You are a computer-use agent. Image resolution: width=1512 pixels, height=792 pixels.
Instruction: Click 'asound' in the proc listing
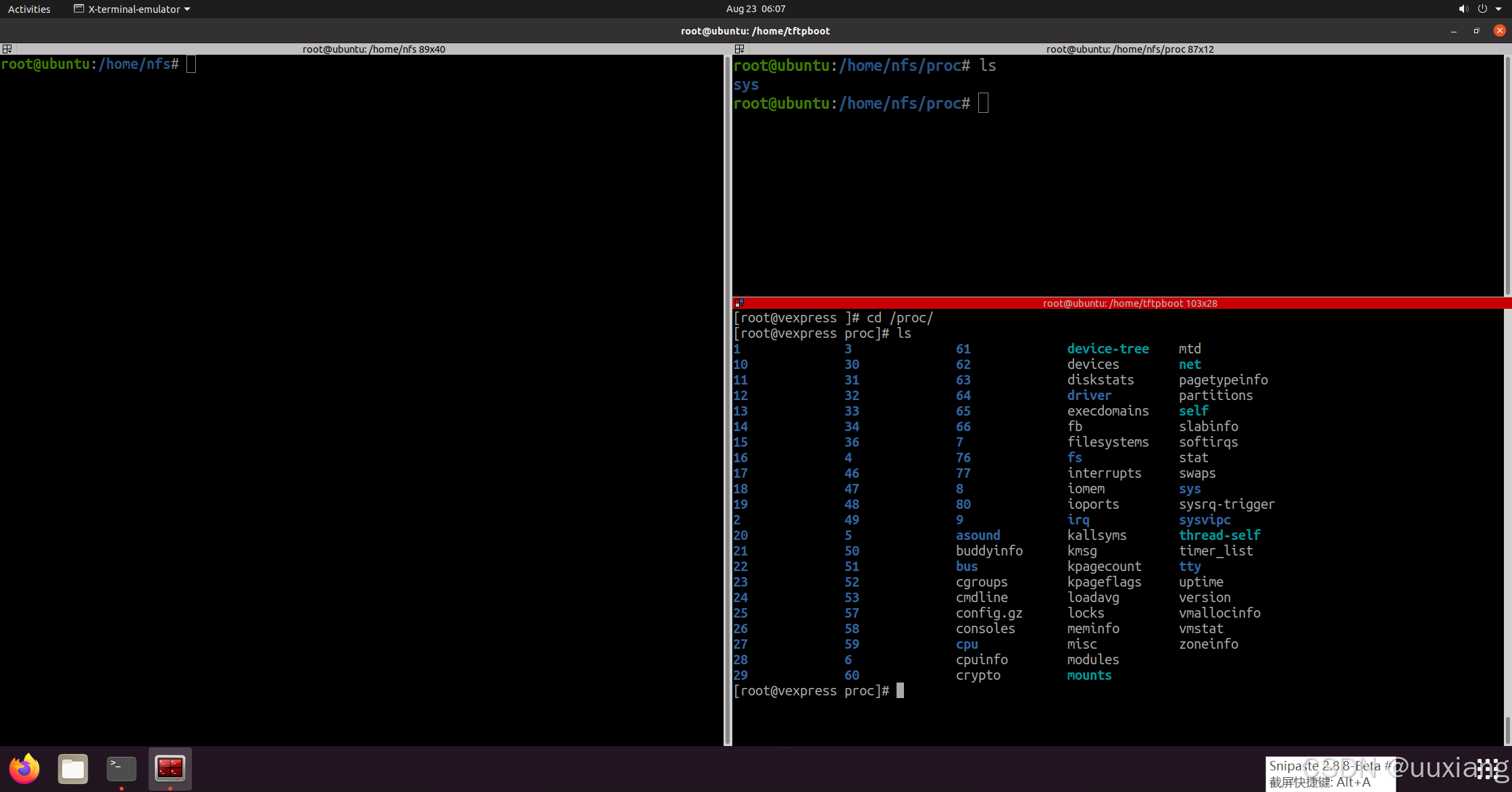[x=978, y=535]
